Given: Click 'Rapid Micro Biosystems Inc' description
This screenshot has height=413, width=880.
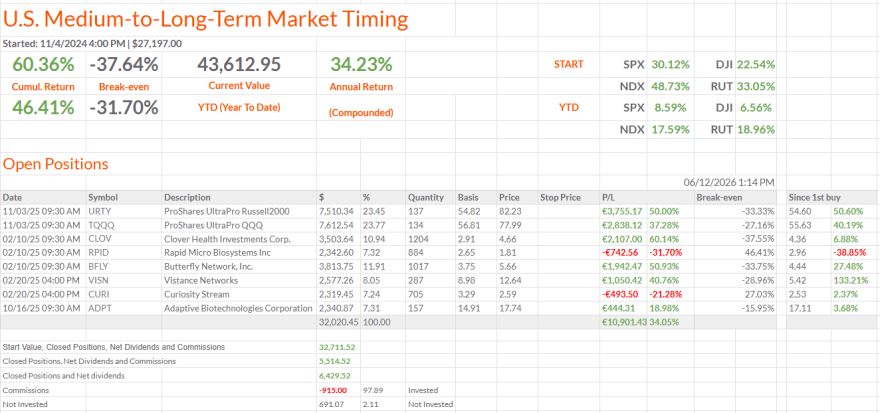Looking at the screenshot, I should point(217,253).
